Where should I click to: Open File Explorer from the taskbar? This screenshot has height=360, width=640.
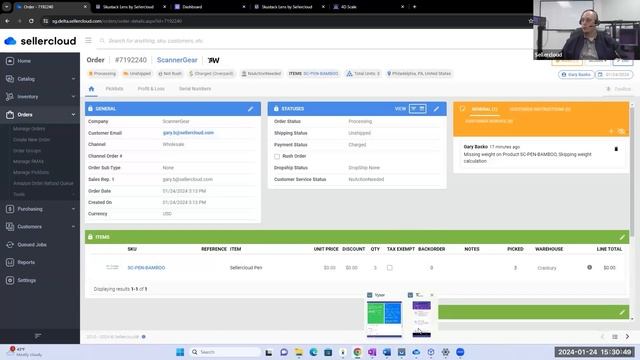tap(299, 352)
